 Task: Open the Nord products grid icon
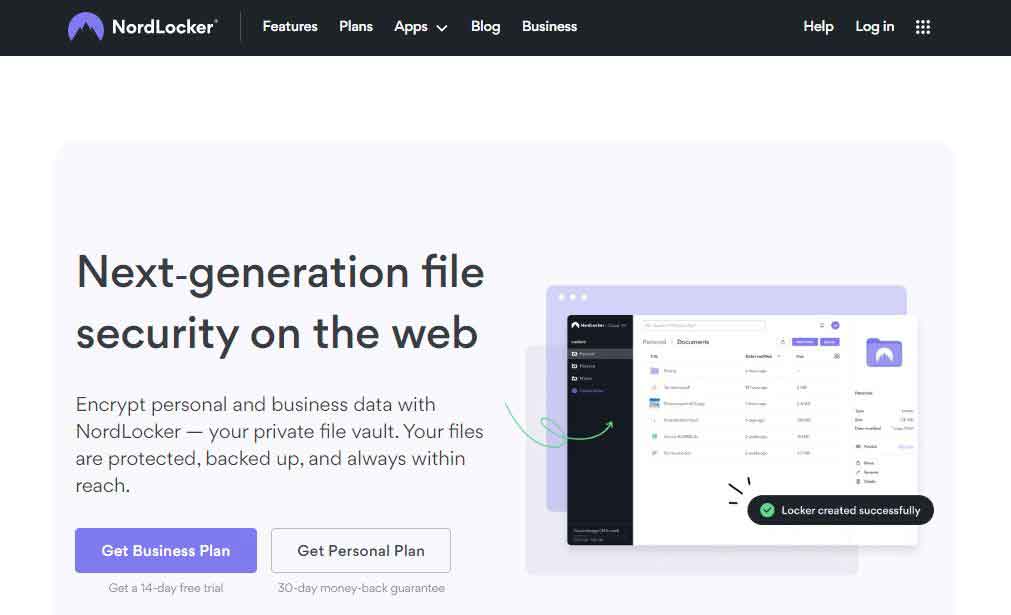coord(923,27)
